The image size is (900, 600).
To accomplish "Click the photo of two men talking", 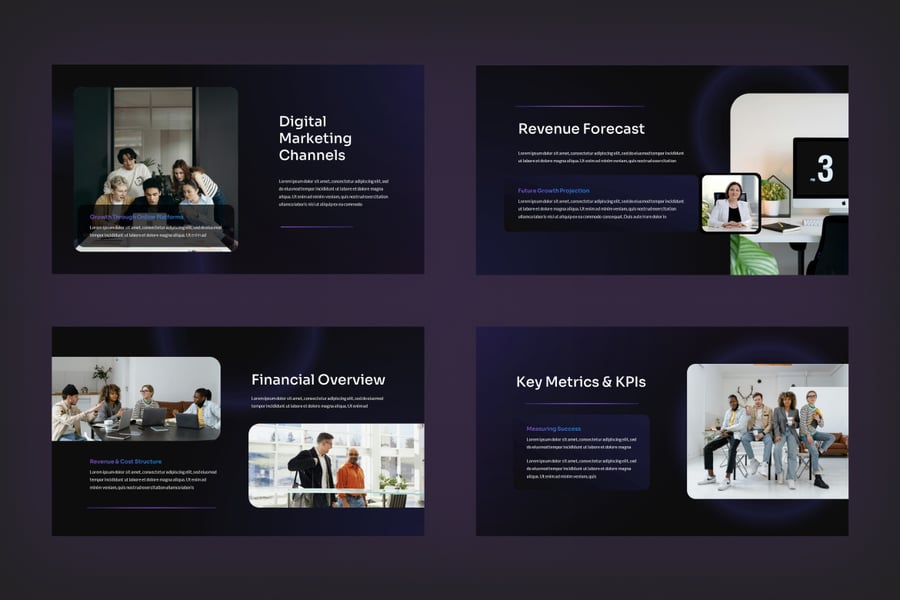I will pos(335,465).
